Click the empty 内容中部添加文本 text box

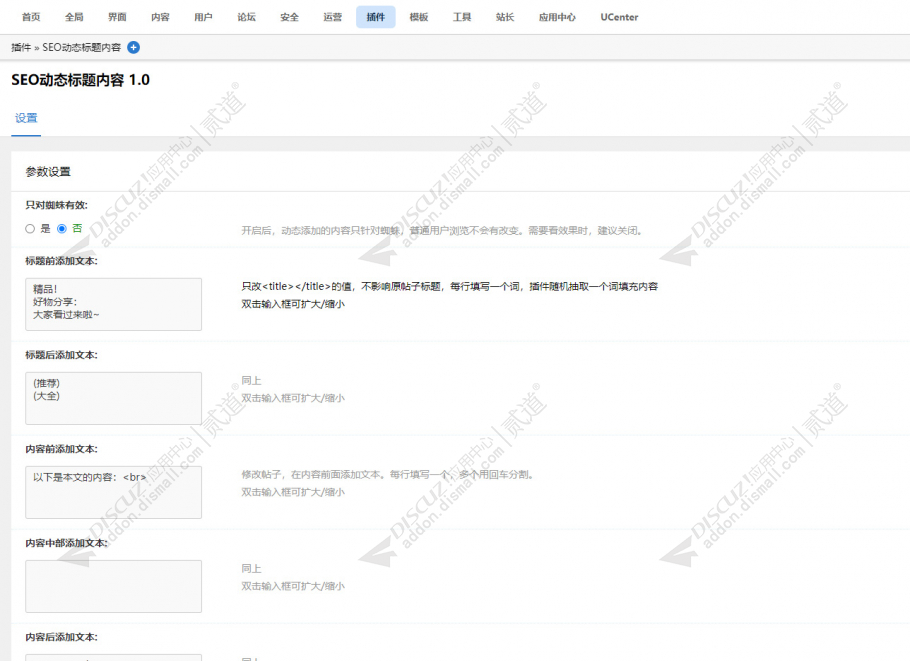tap(114, 586)
